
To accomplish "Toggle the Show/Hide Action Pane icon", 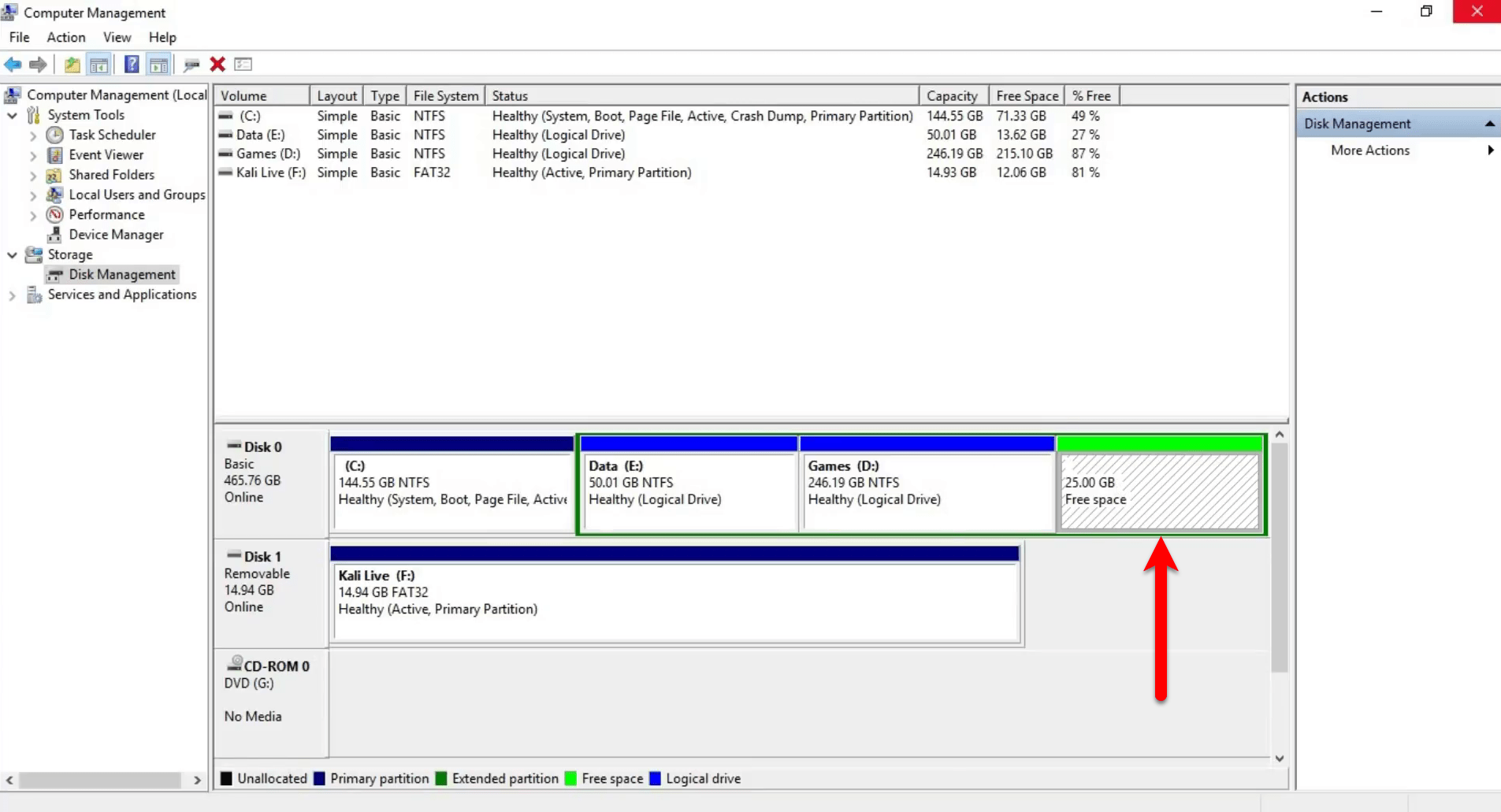I will coord(158,65).
